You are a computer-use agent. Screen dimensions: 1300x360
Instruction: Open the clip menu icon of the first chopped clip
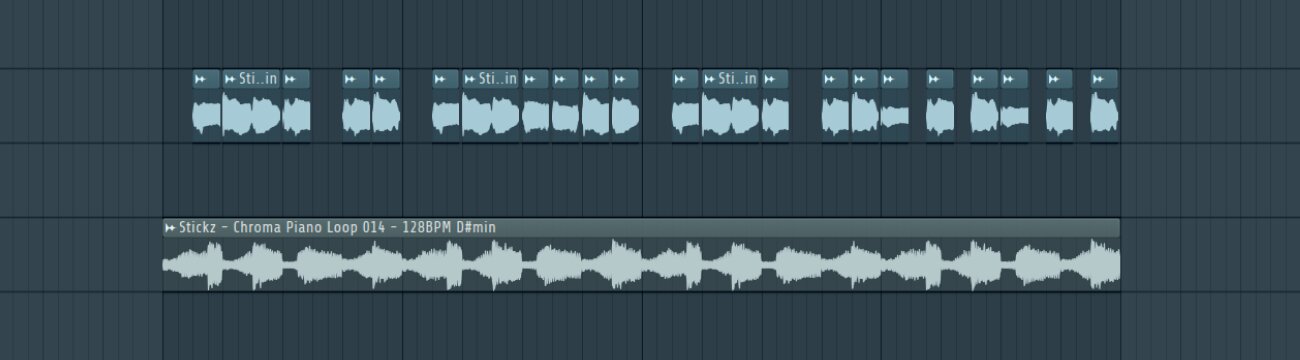click(200, 79)
